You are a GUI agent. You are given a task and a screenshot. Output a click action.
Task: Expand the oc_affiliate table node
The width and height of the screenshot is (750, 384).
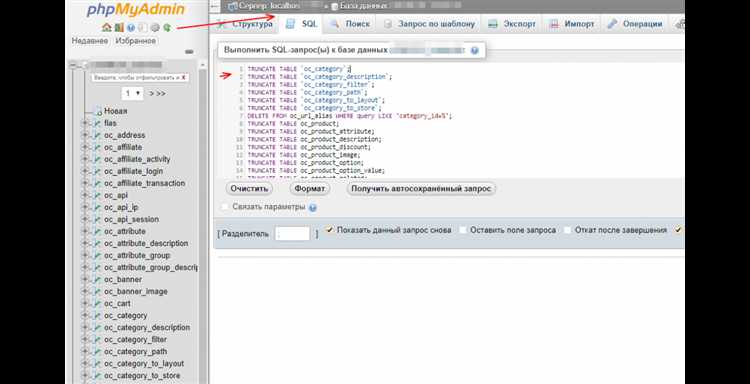[86, 147]
